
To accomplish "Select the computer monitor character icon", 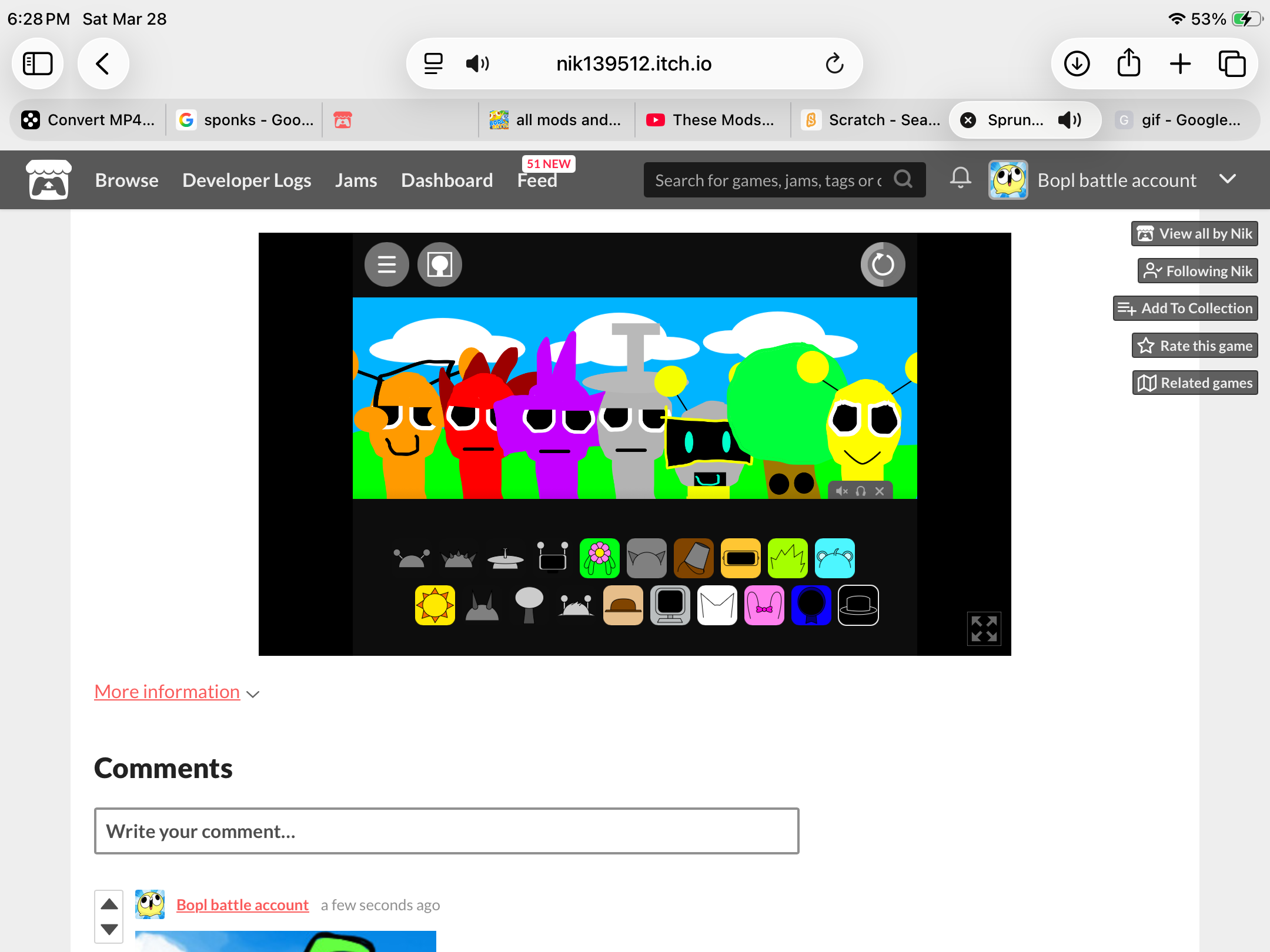I will coord(670,605).
